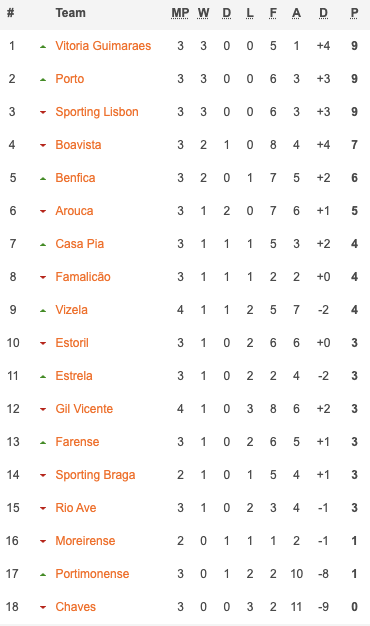Open the Porto team link

70,79
